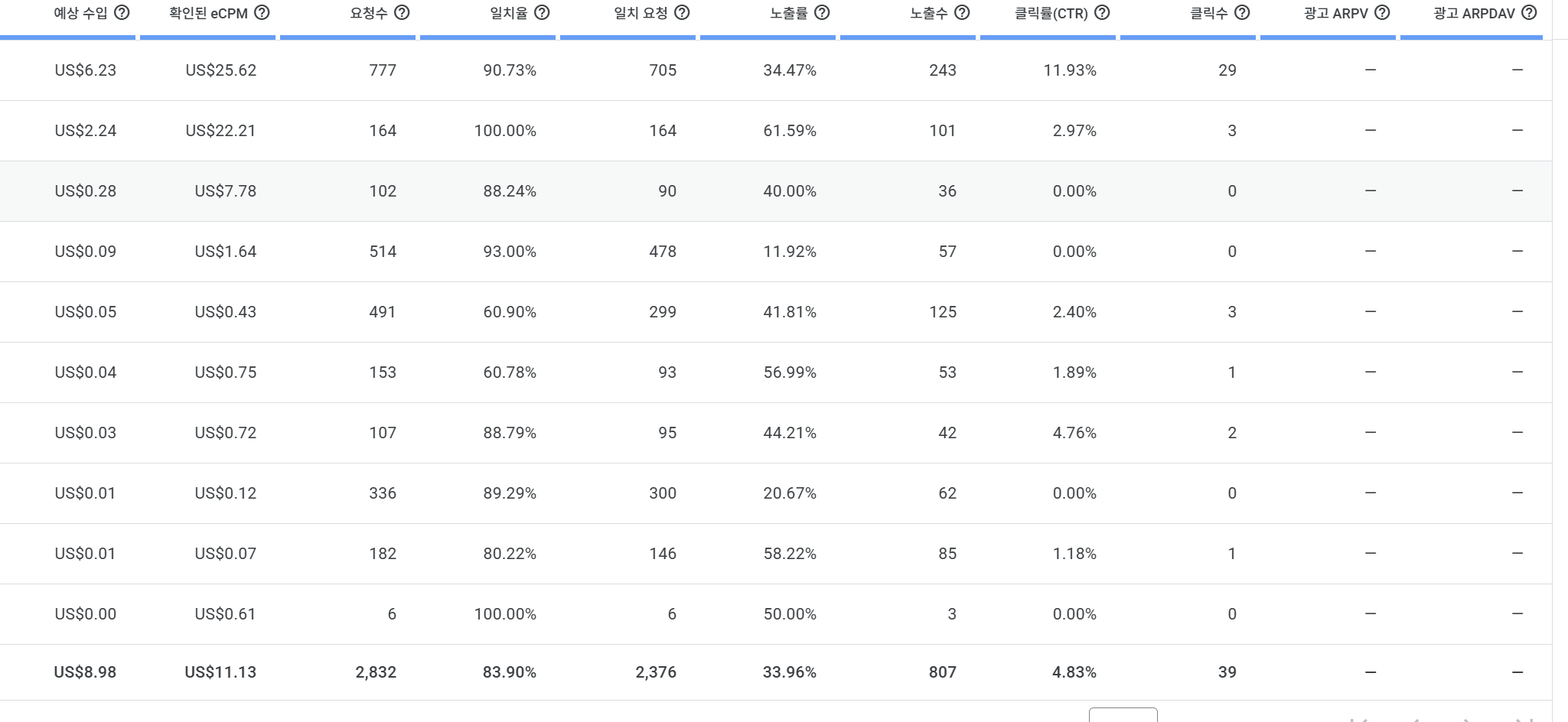Click help icon next to 예상 수입
The height and width of the screenshot is (722, 1568).
(x=122, y=12)
